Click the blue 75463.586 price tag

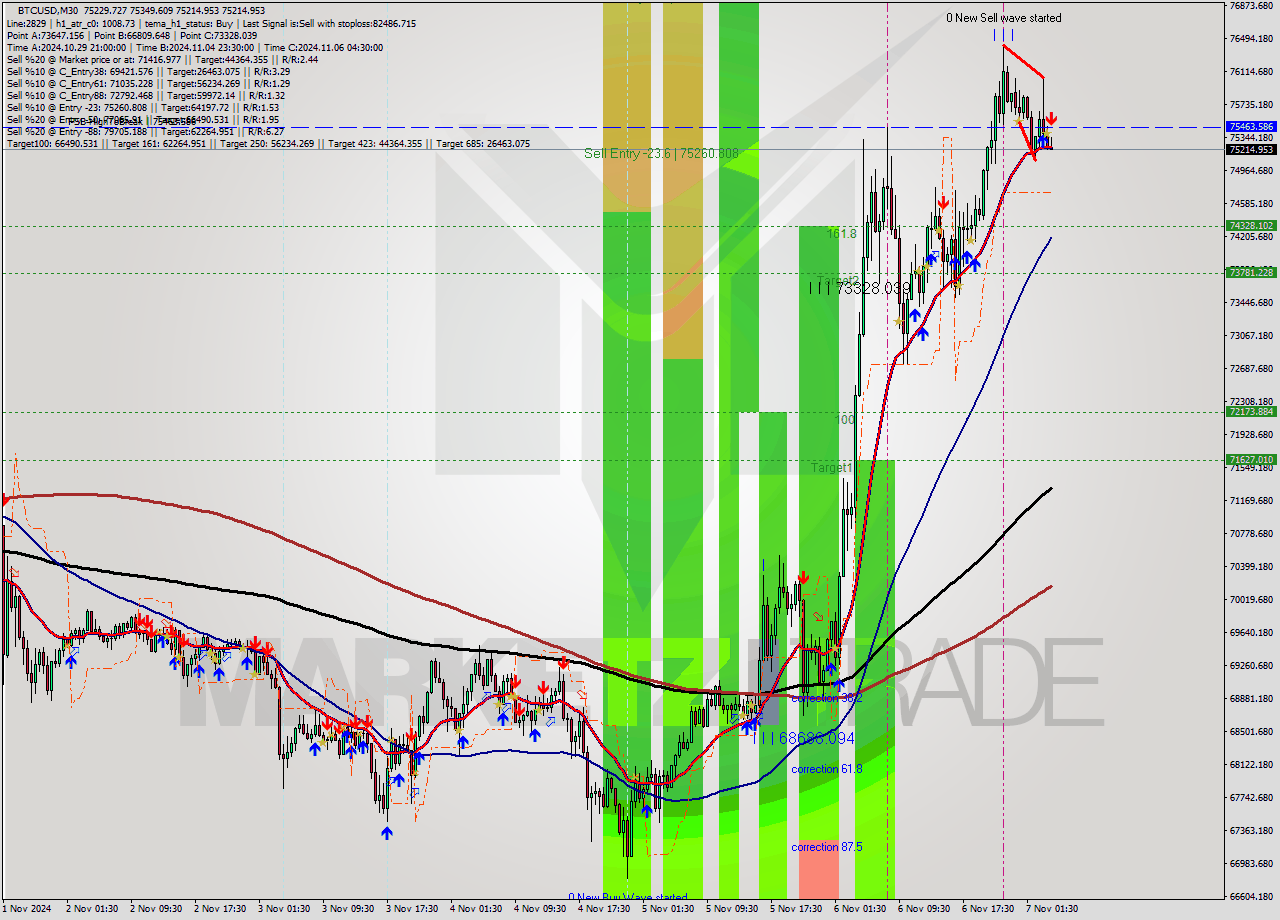coord(1251,127)
